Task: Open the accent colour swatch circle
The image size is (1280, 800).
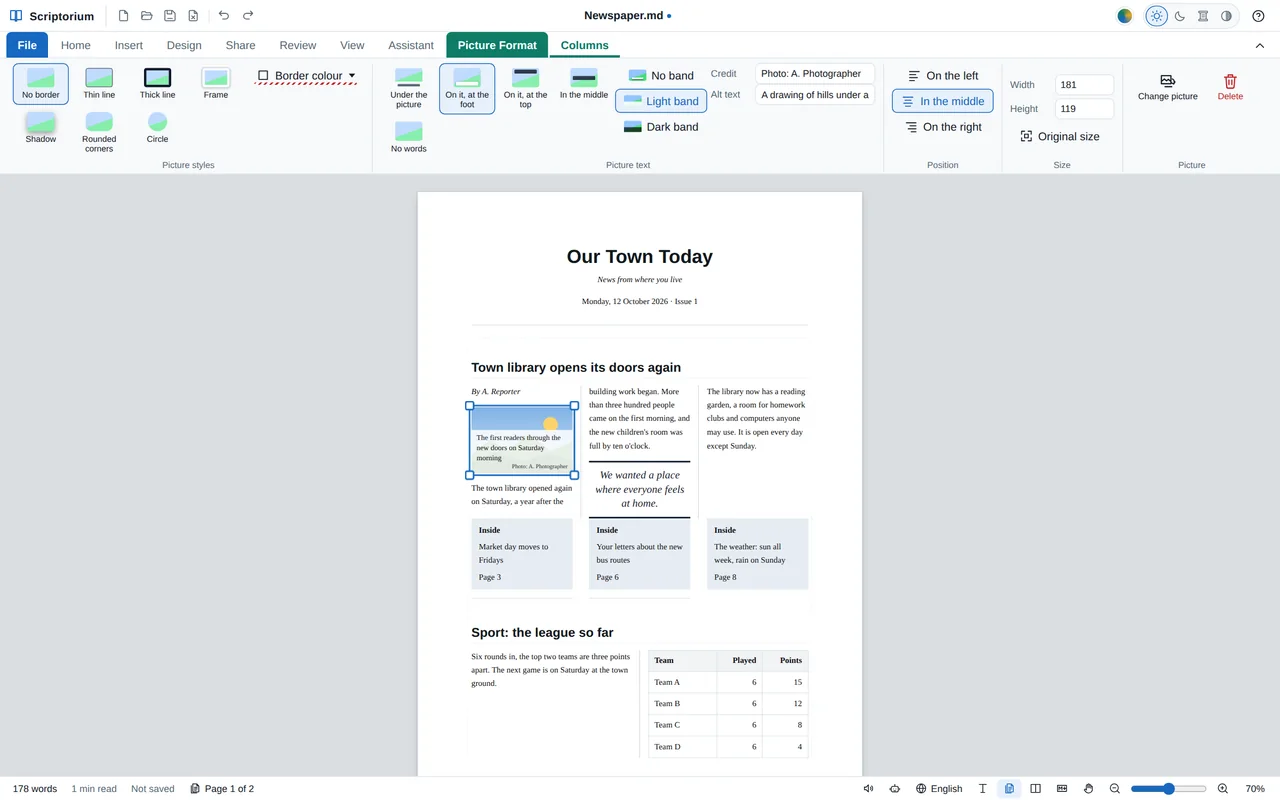Action: (1125, 16)
